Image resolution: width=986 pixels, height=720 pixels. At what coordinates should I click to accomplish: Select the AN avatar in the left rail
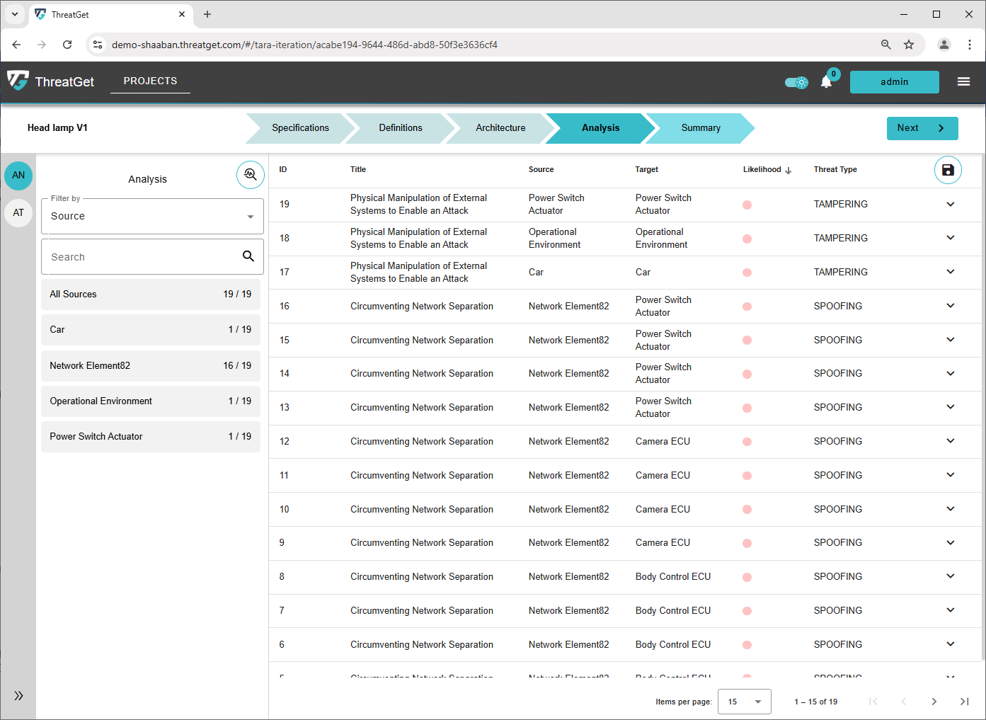click(x=18, y=175)
